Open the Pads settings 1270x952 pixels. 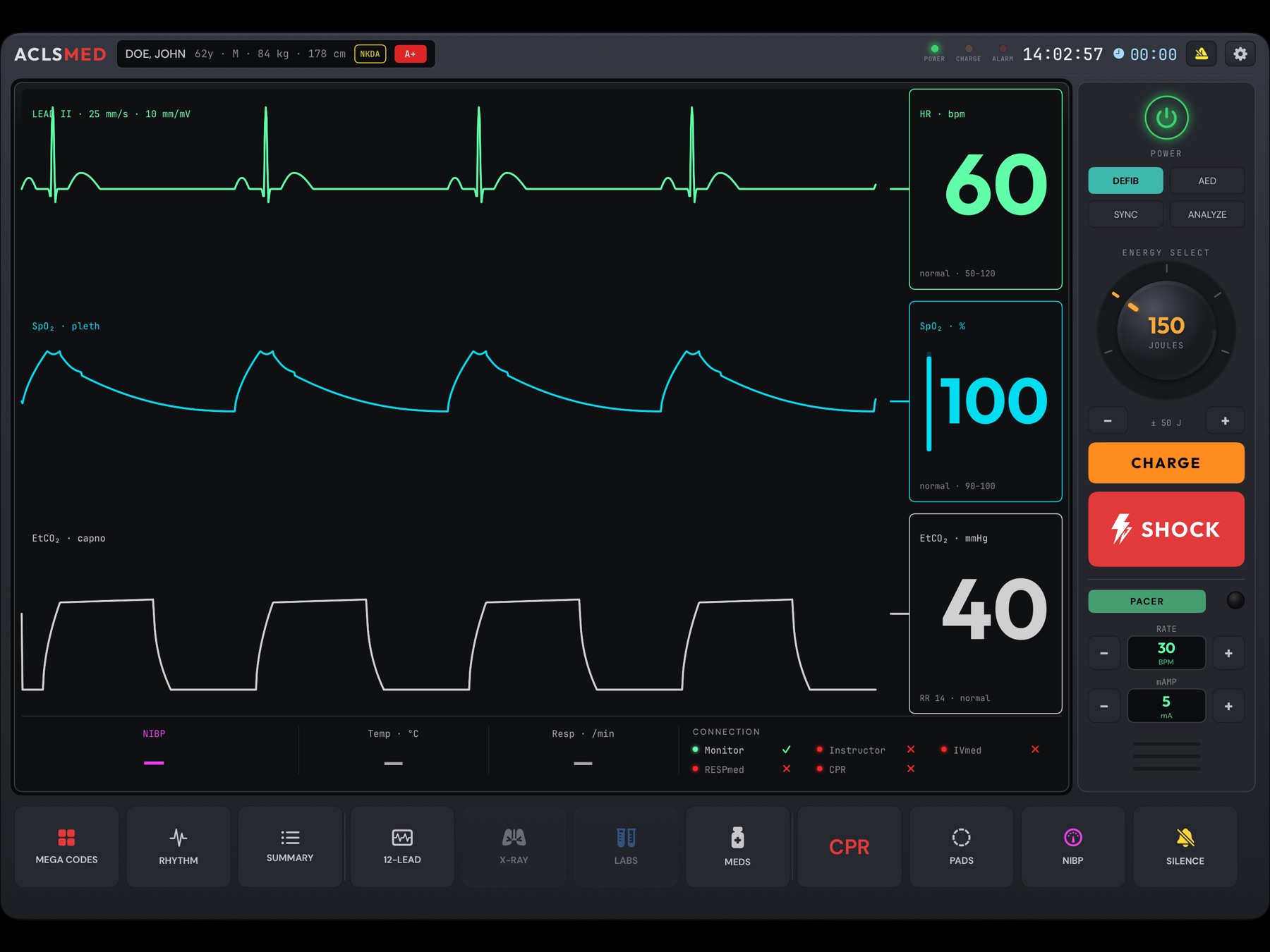pos(961,846)
